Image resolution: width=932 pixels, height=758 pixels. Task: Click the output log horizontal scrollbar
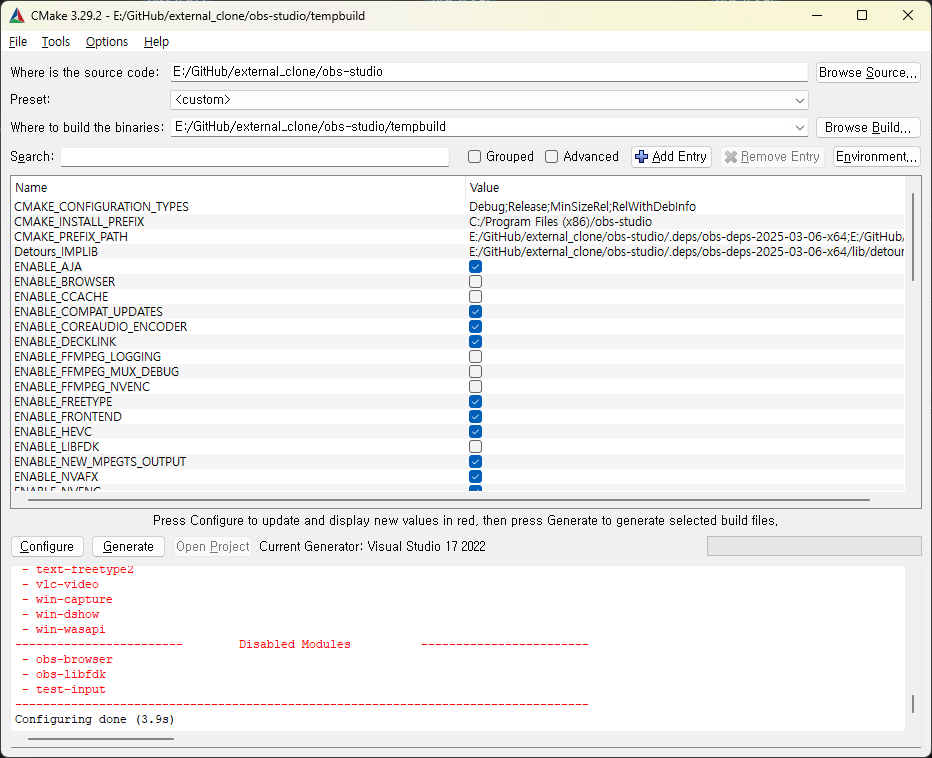pyautogui.click(x=100, y=739)
